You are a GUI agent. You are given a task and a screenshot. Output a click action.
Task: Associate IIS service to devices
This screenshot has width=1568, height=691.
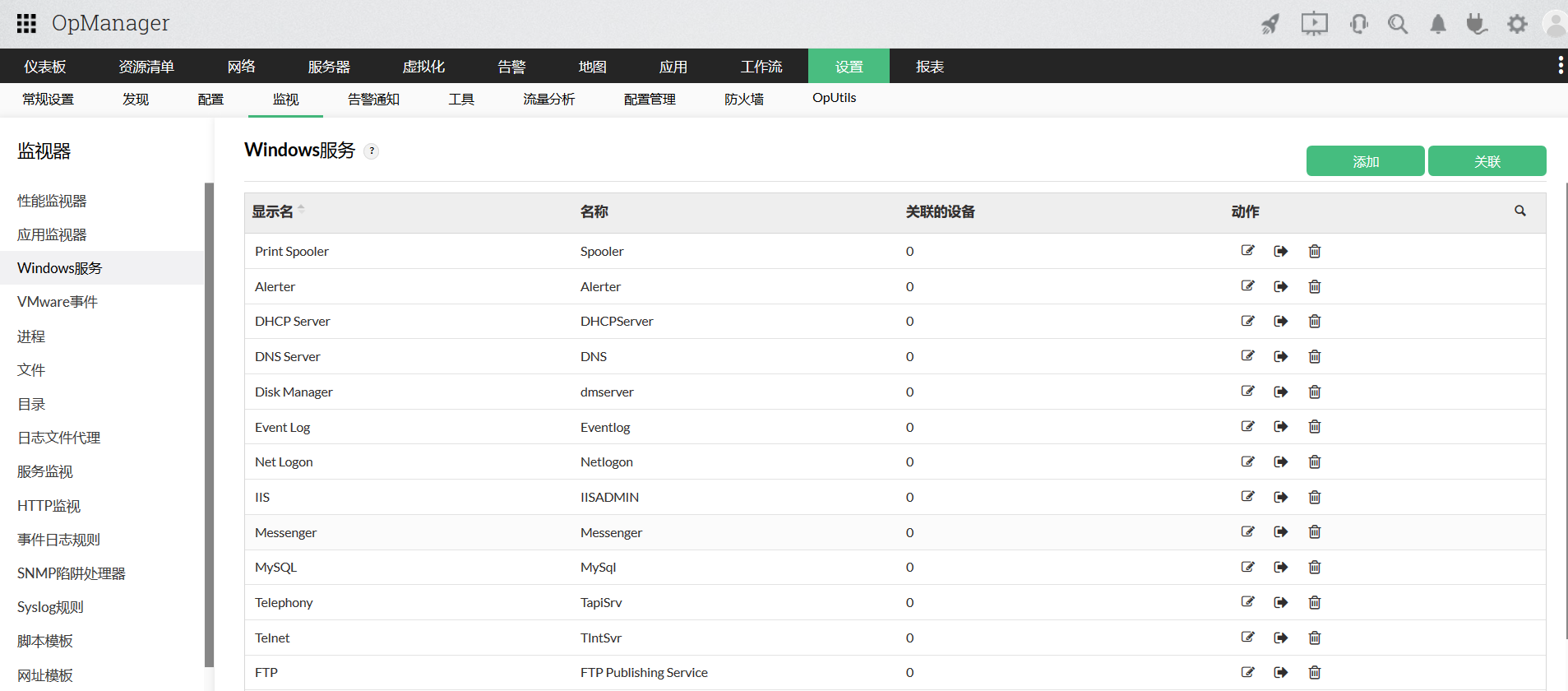(1281, 497)
